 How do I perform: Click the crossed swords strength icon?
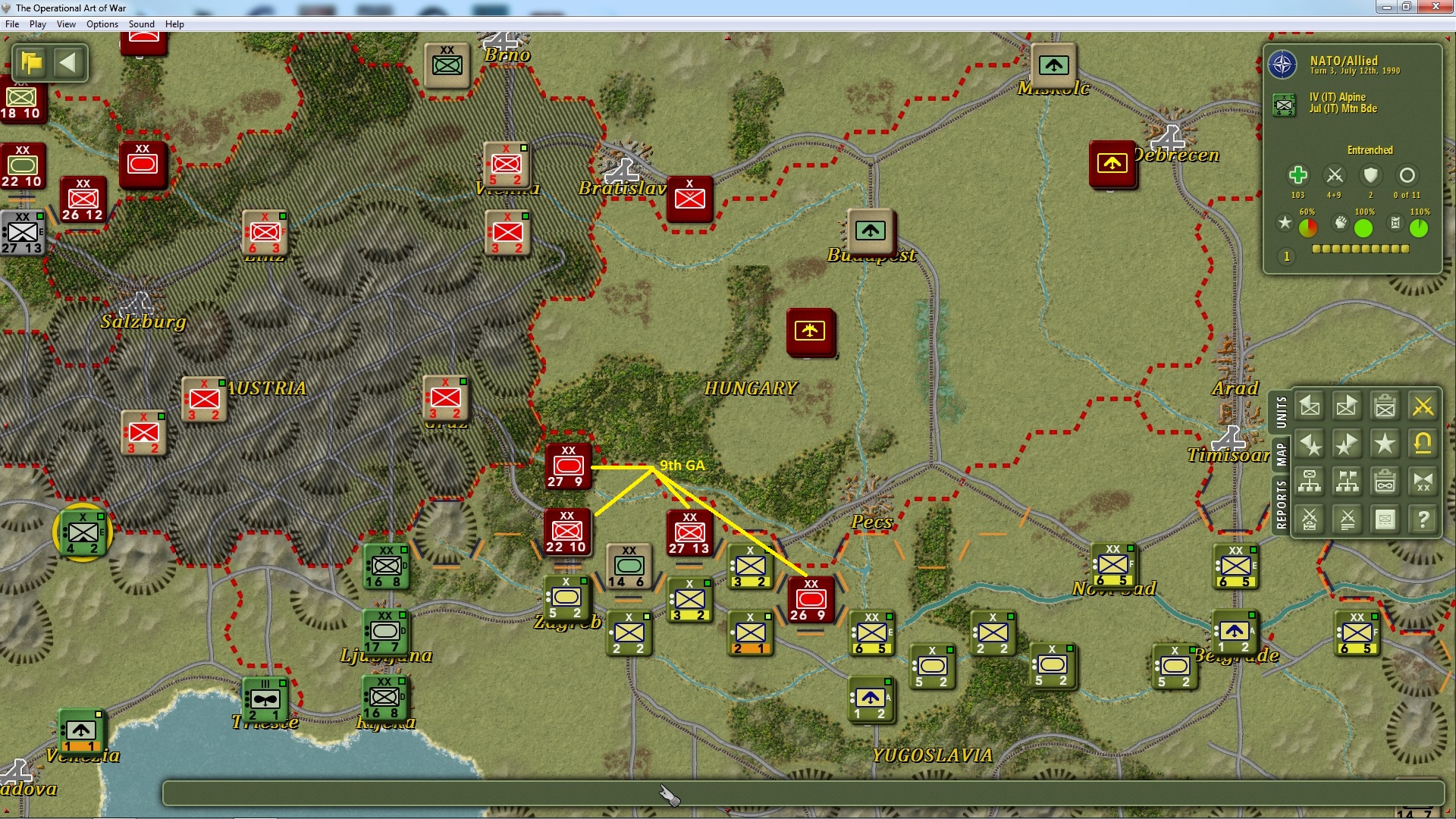pyautogui.click(x=1334, y=175)
